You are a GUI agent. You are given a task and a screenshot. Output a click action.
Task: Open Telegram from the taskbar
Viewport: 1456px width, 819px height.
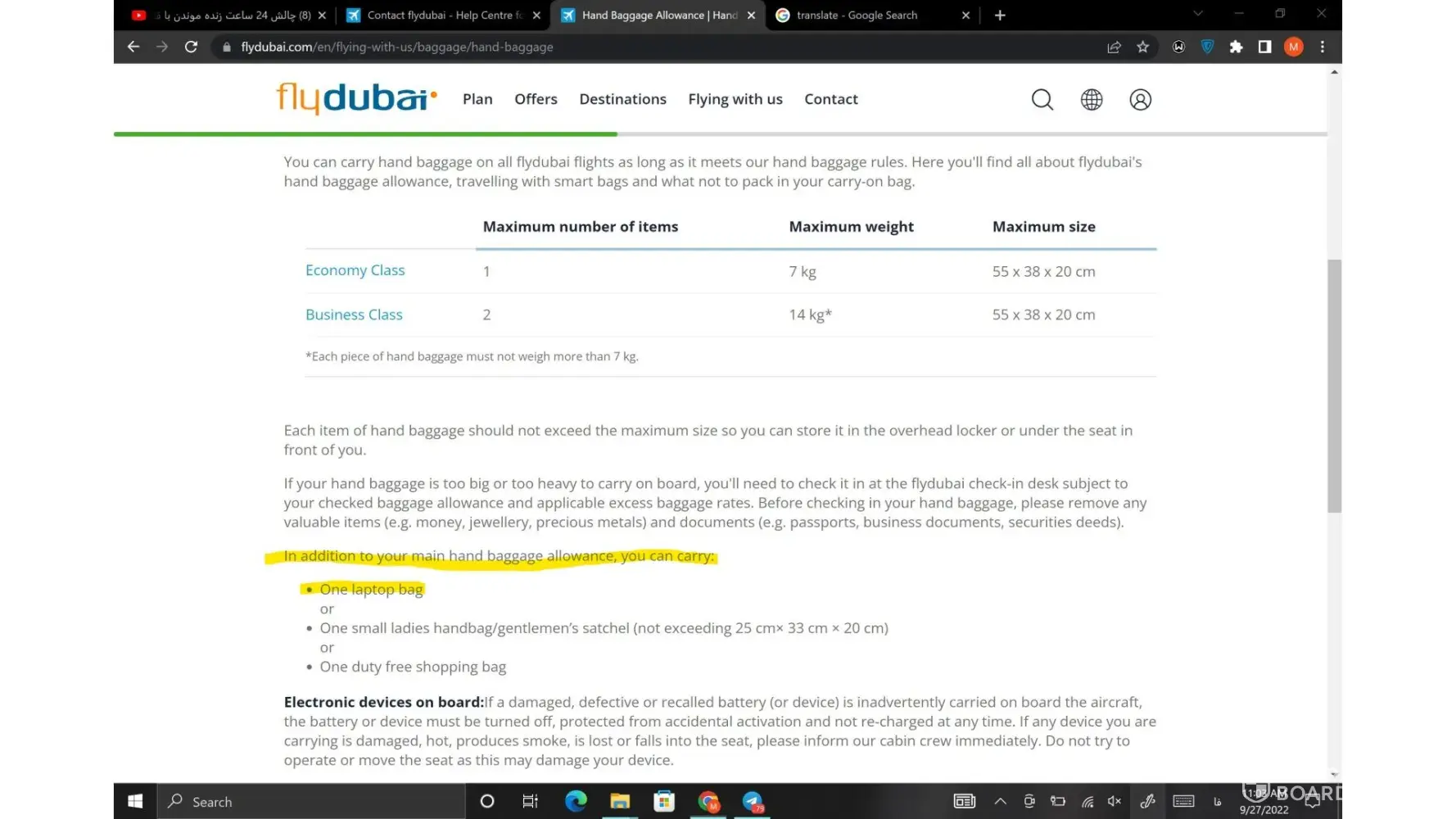click(753, 801)
